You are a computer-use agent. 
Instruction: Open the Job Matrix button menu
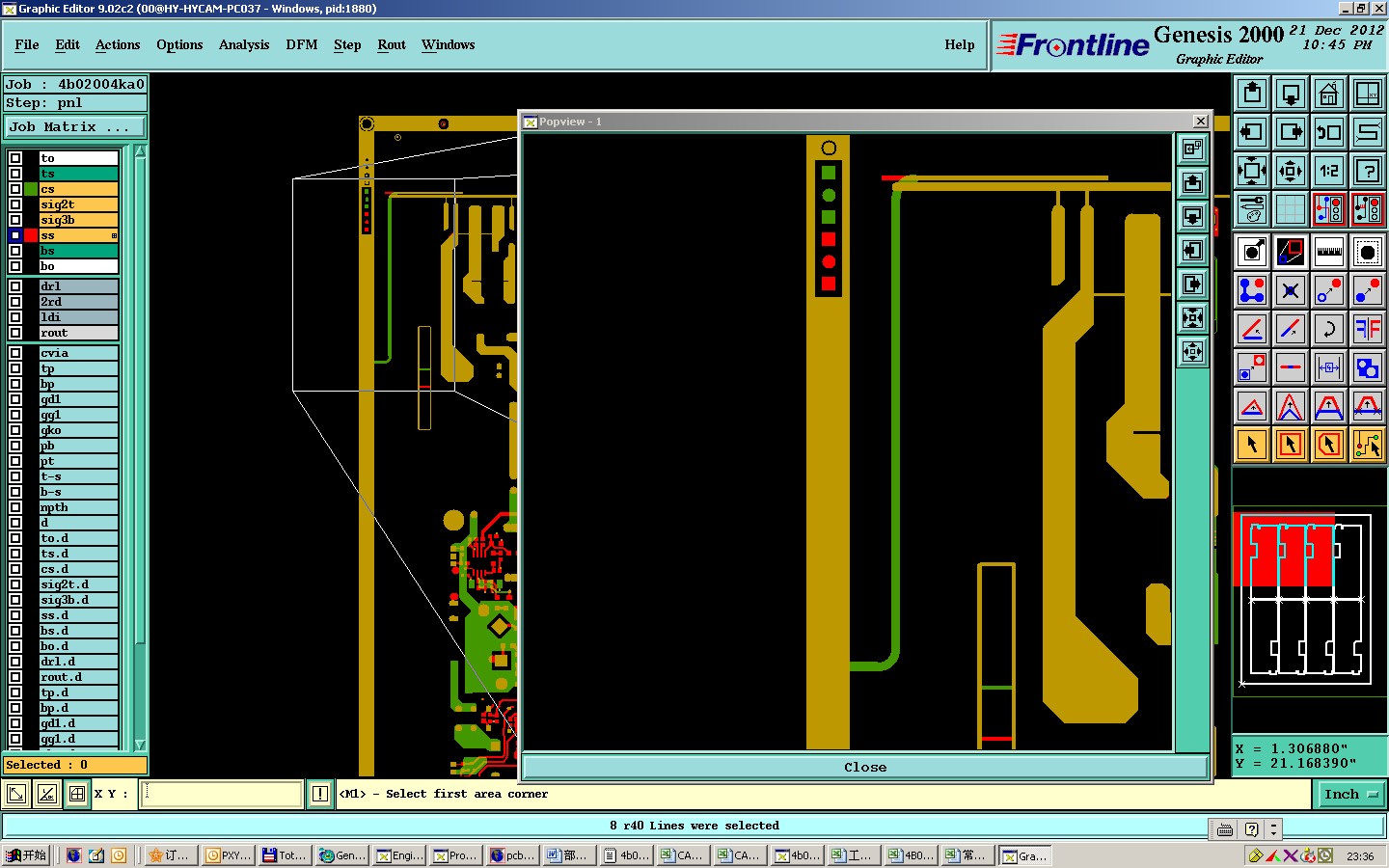pyautogui.click(x=75, y=127)
